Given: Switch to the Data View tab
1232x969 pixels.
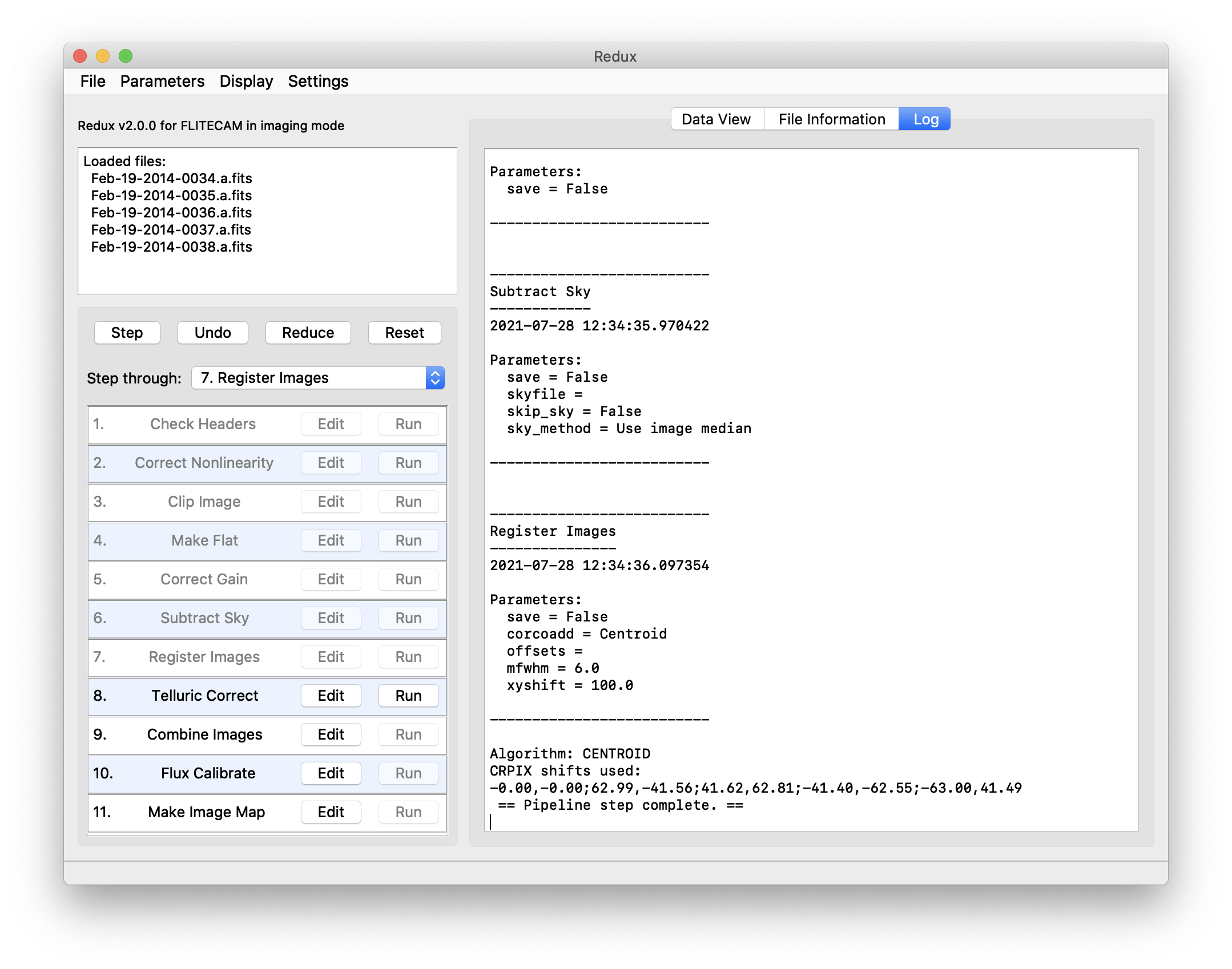Looking at the screenshot, I should (x=716, y=119).
